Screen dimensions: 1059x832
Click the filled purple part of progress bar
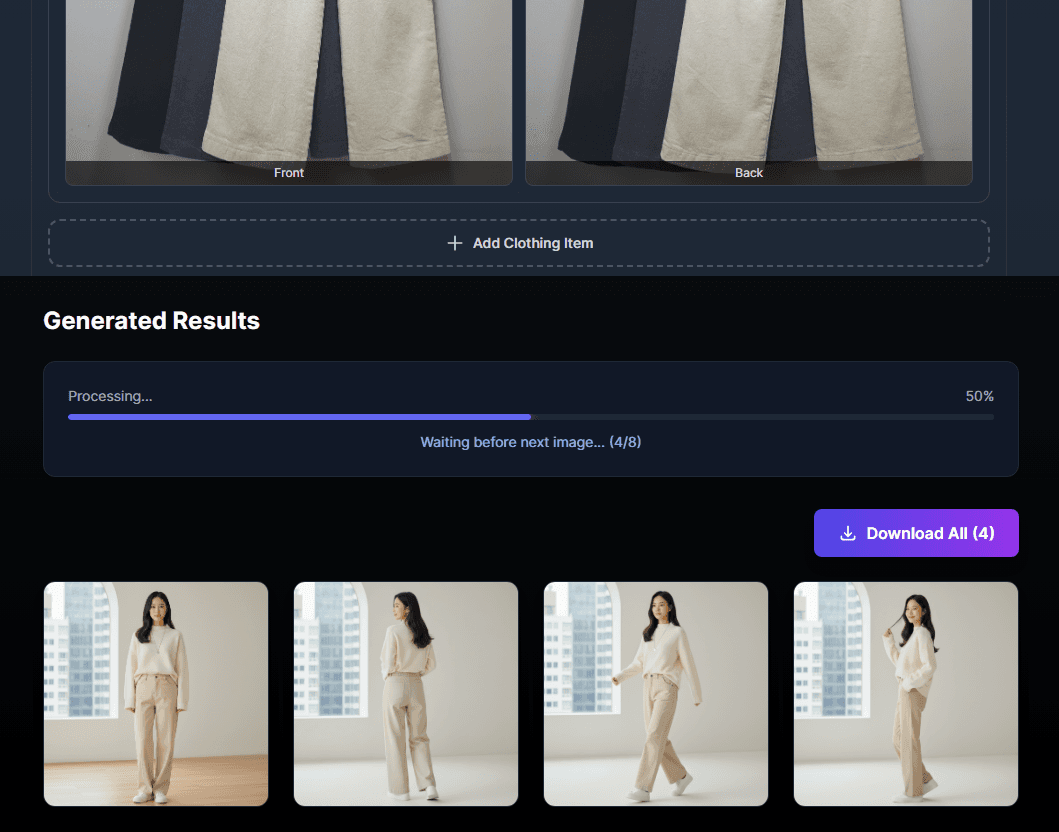300,417
